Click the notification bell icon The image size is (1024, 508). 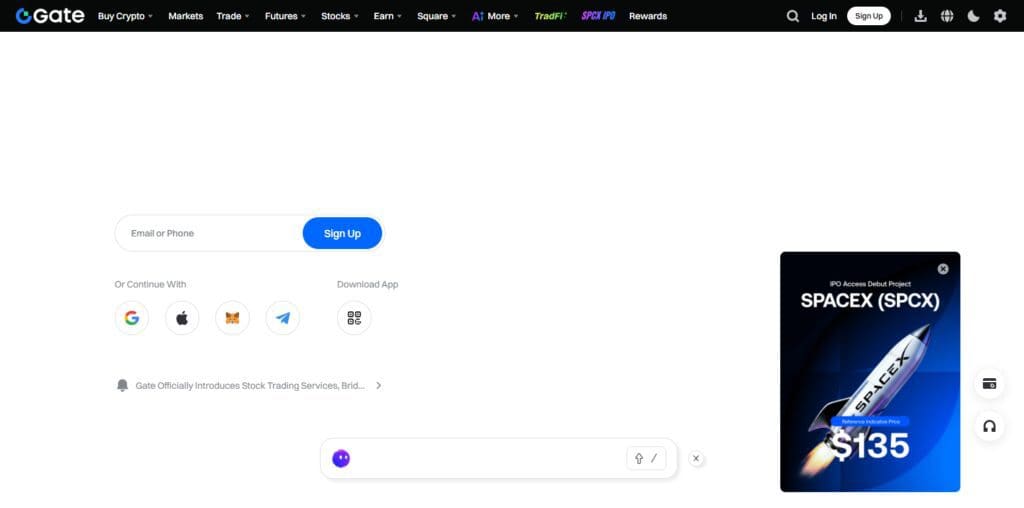(x=122, y=385)
